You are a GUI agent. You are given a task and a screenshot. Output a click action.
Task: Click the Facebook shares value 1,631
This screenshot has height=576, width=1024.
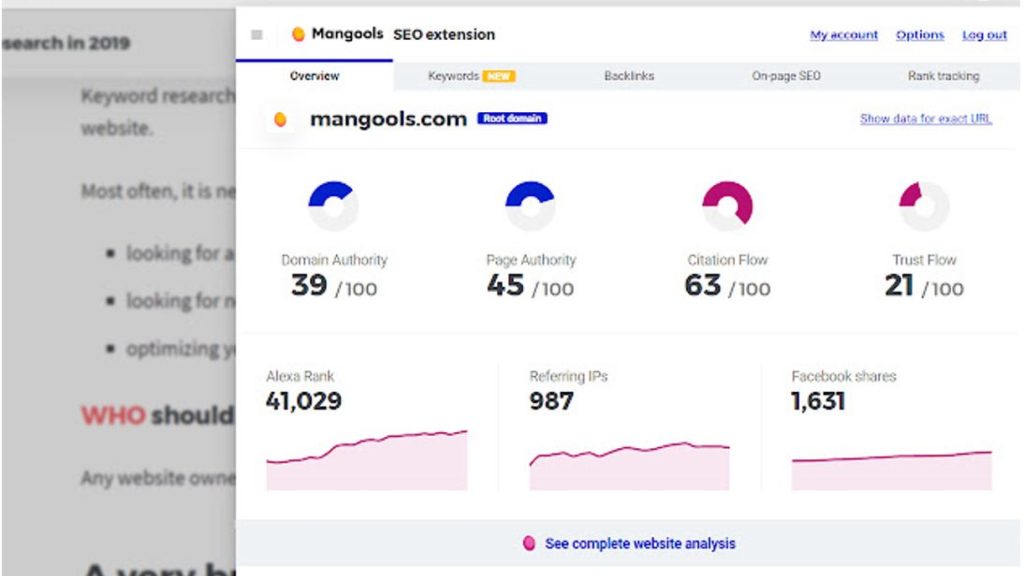[818, 401]
